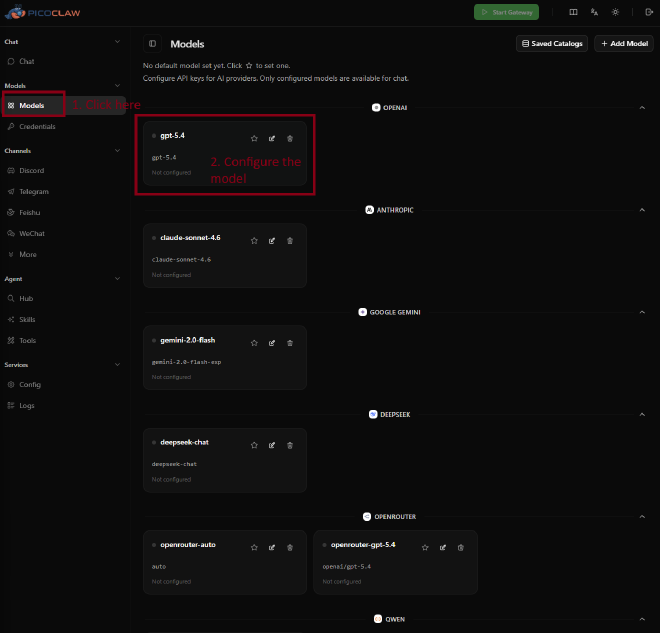Open the agent Hub page
660x633 pixels.
(x=63, y=298)
